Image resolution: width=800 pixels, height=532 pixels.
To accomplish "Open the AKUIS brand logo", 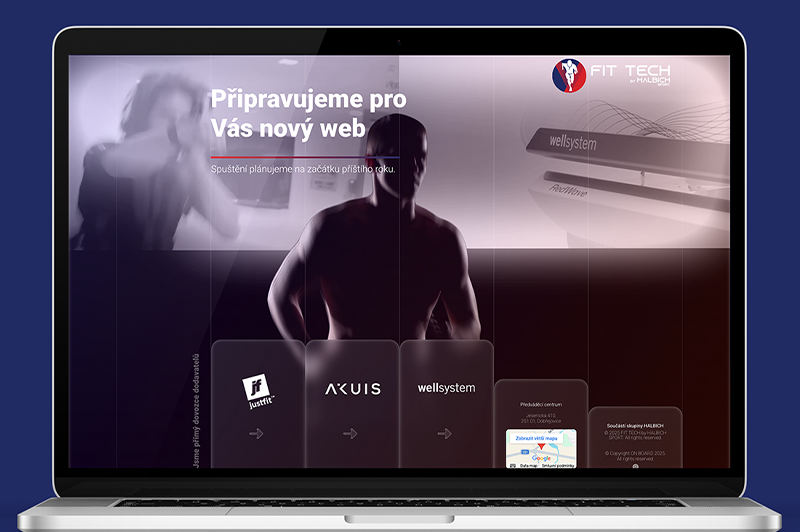I will point(351,389).
